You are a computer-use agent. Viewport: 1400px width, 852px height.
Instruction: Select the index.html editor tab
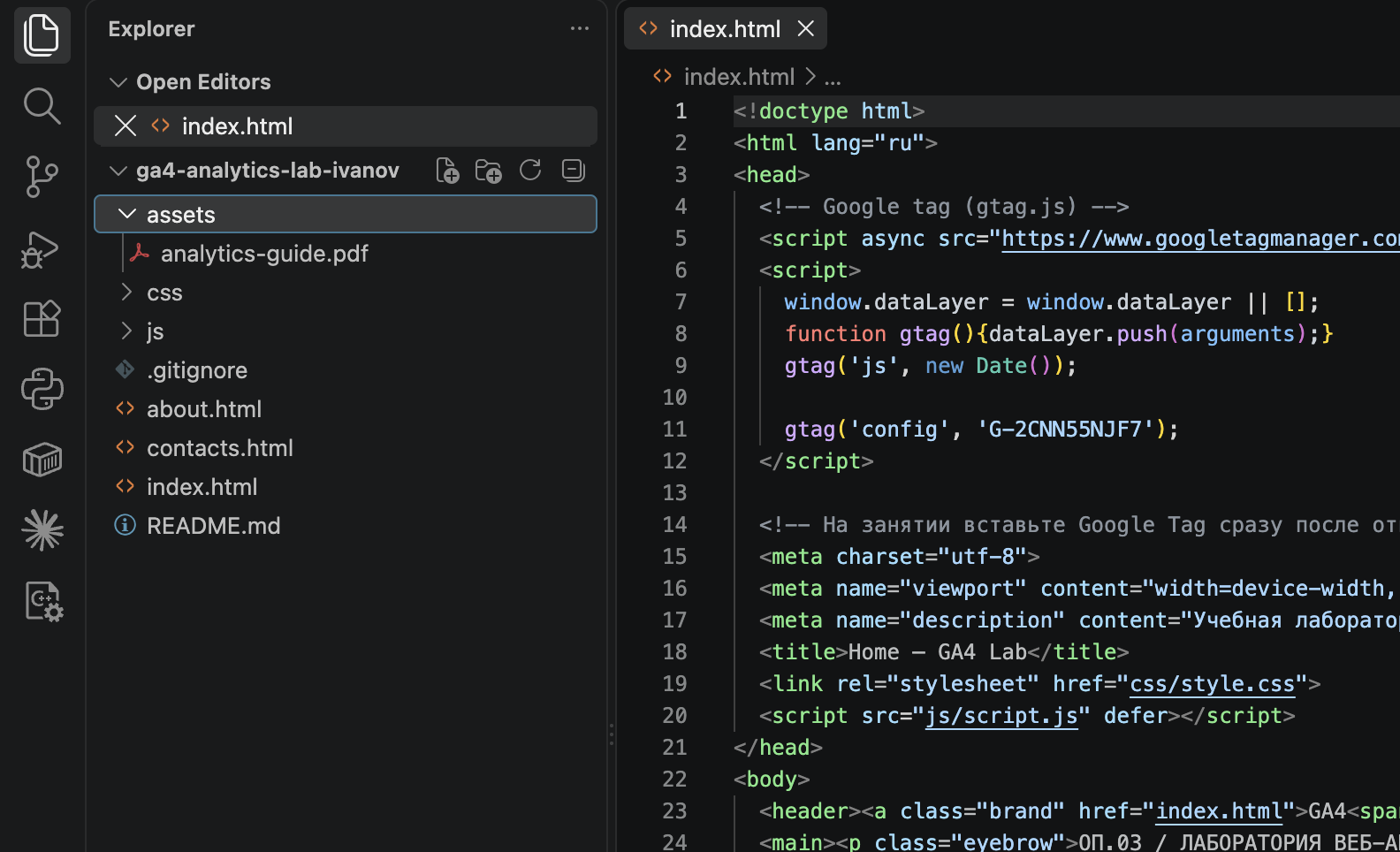726,29
